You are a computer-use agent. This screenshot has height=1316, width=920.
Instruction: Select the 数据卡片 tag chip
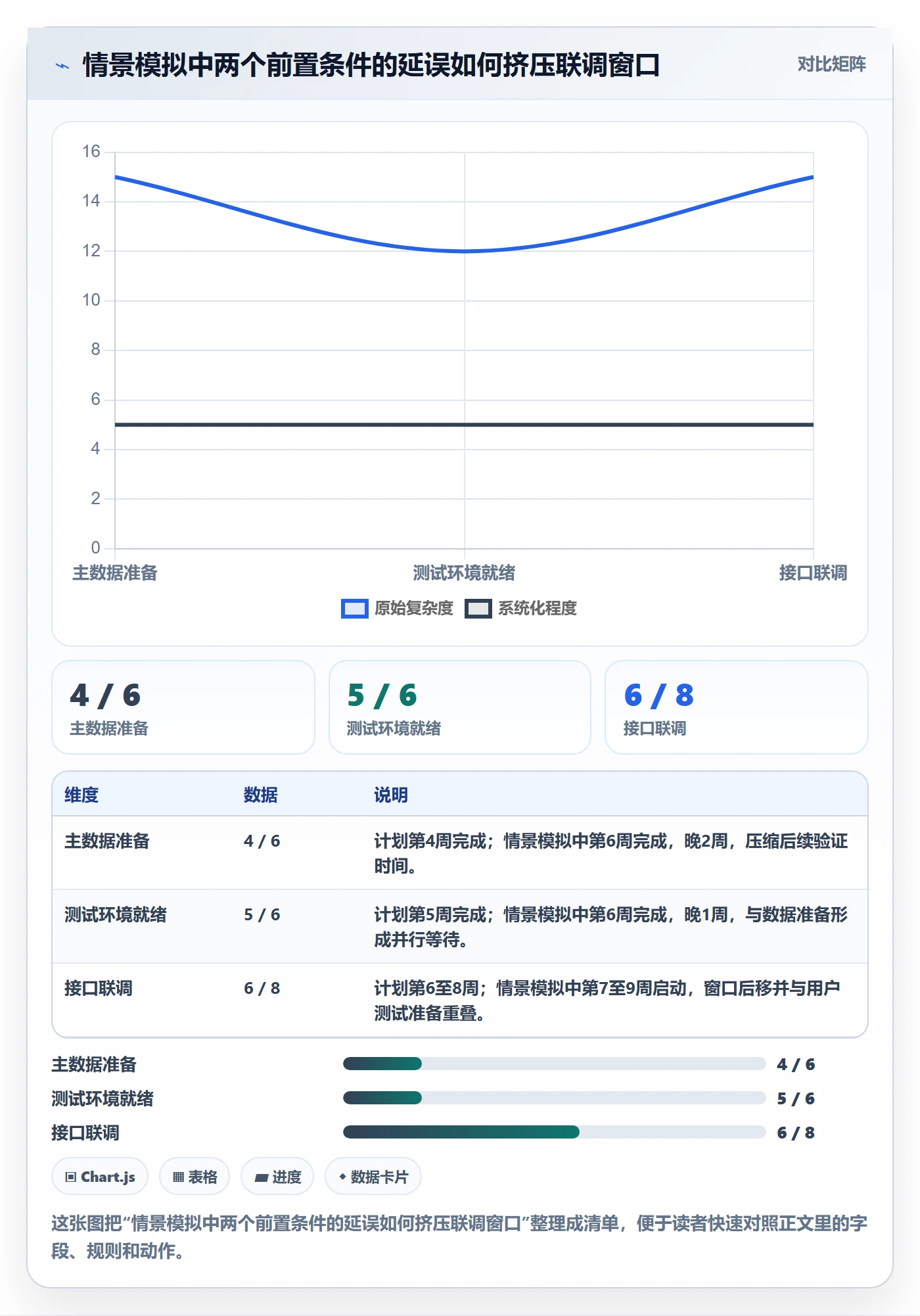[373, 1177]
